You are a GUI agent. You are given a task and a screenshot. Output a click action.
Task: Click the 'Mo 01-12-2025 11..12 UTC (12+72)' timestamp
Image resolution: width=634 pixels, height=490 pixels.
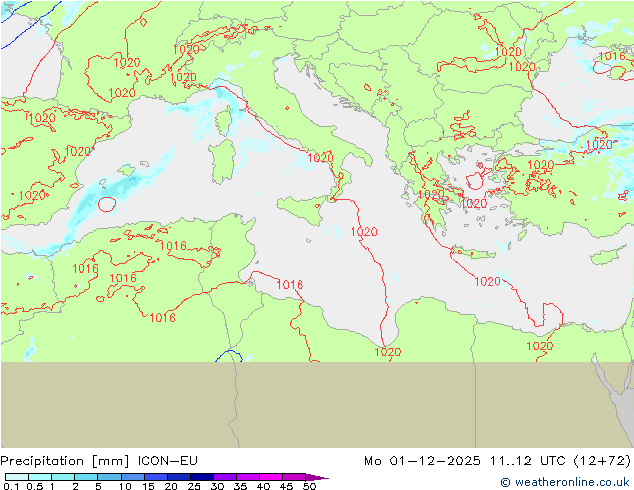tap(497, 461)
